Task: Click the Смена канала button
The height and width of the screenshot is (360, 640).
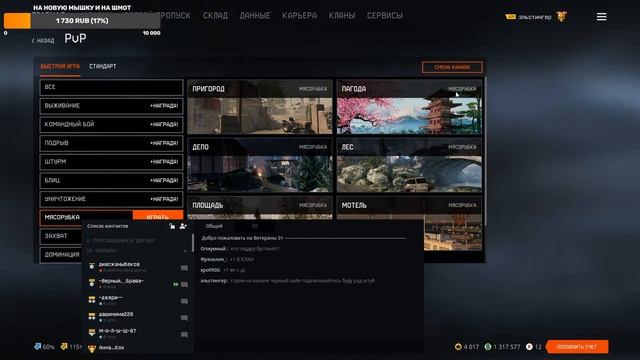Action: pos(452,67)
